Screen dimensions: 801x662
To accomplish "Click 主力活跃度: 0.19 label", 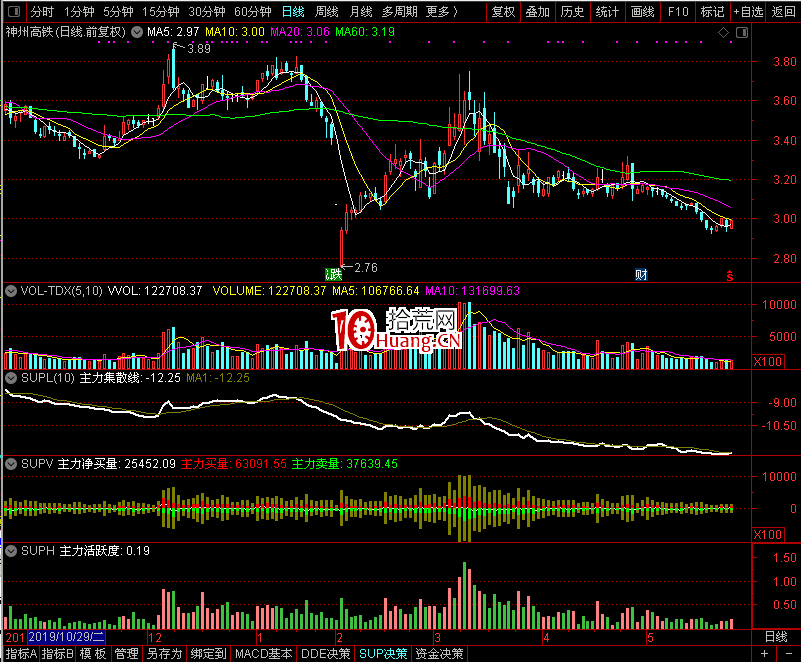I will pyautogui.click(x=105, y=551).
